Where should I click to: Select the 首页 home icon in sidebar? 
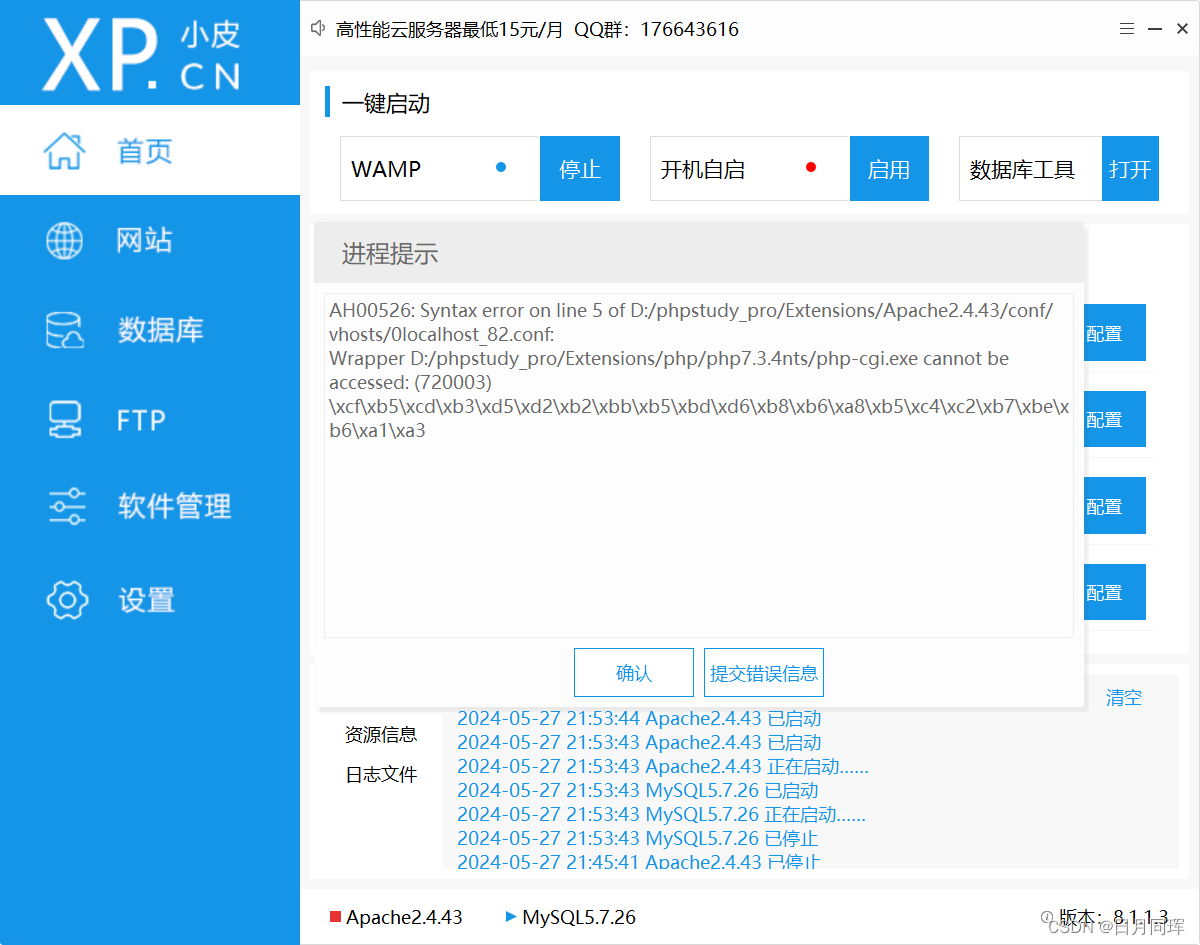pyautogui.click(x=64, y=150)
